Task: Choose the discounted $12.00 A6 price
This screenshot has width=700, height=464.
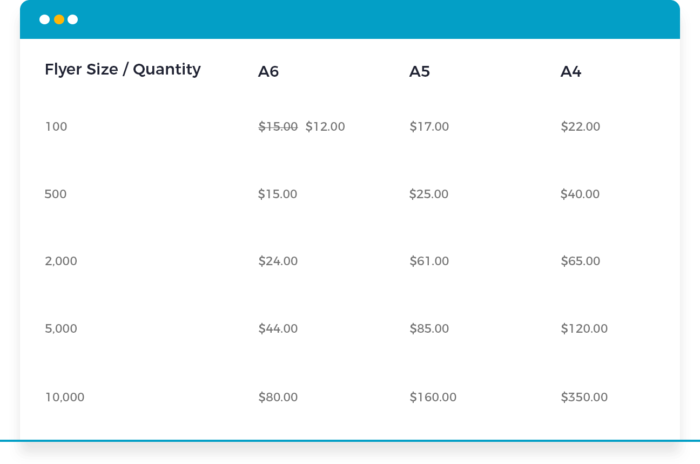Action: tap(325, 127)
